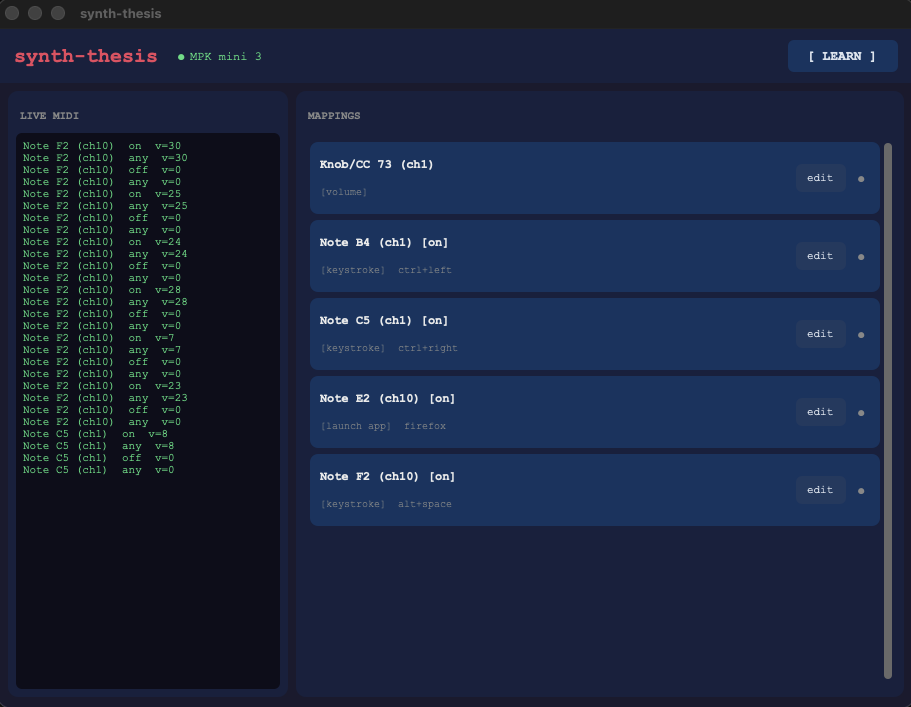Screen dimensions: 911x707
Task: Edit the Note E2 firefox mapping
Action: (820, 411)
